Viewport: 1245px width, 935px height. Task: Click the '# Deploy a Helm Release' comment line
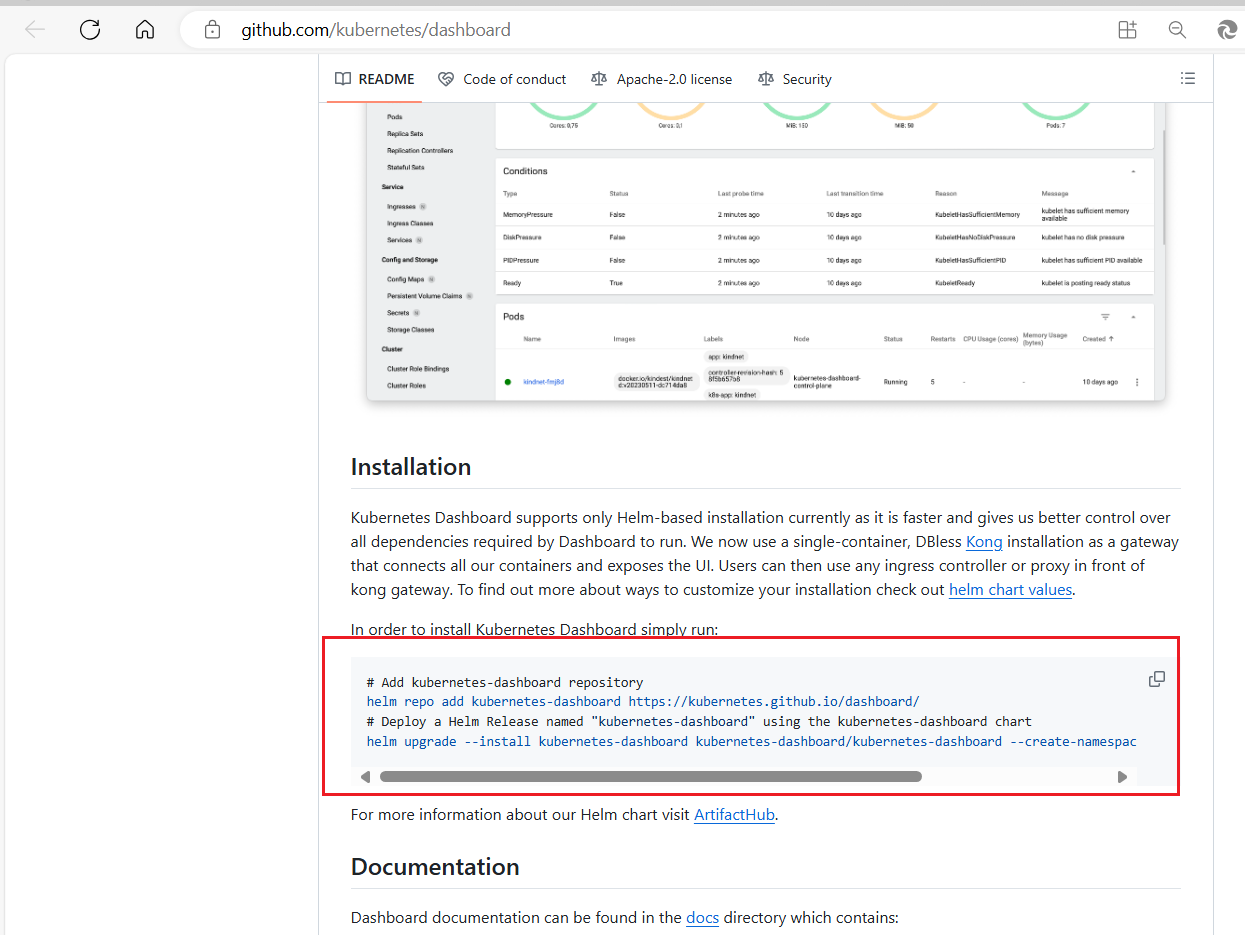click(699, 722)
